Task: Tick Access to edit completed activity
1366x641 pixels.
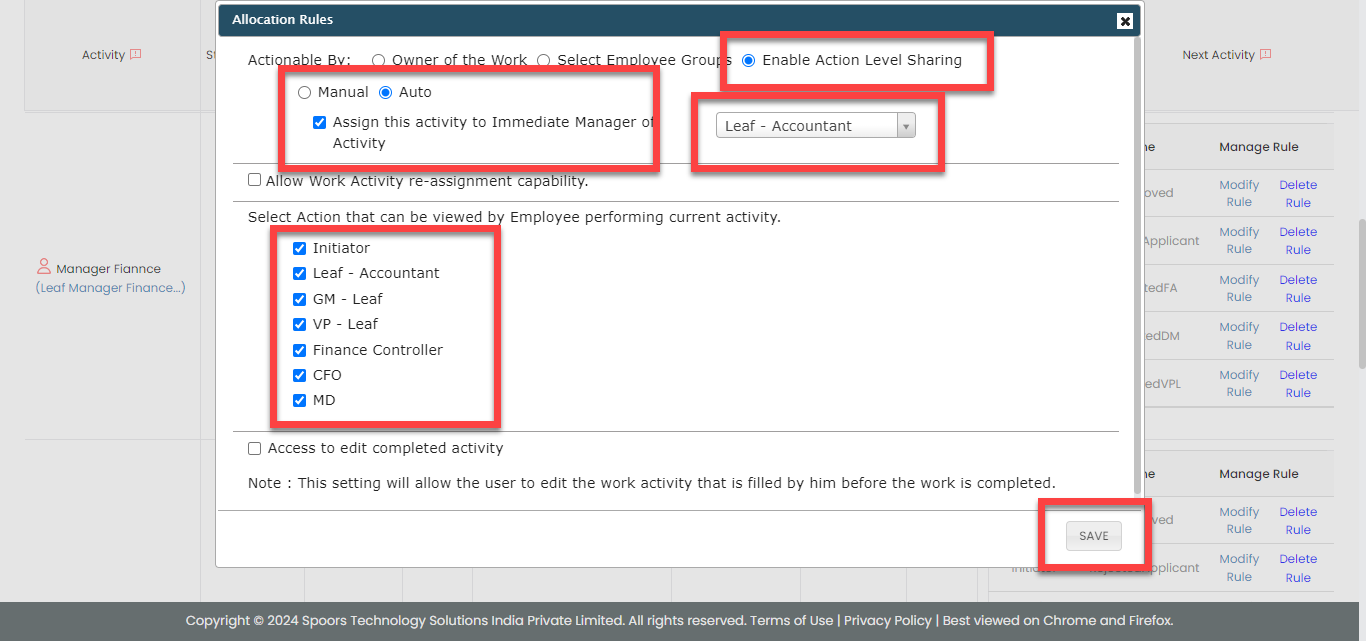Action: [x=255, y=448]
